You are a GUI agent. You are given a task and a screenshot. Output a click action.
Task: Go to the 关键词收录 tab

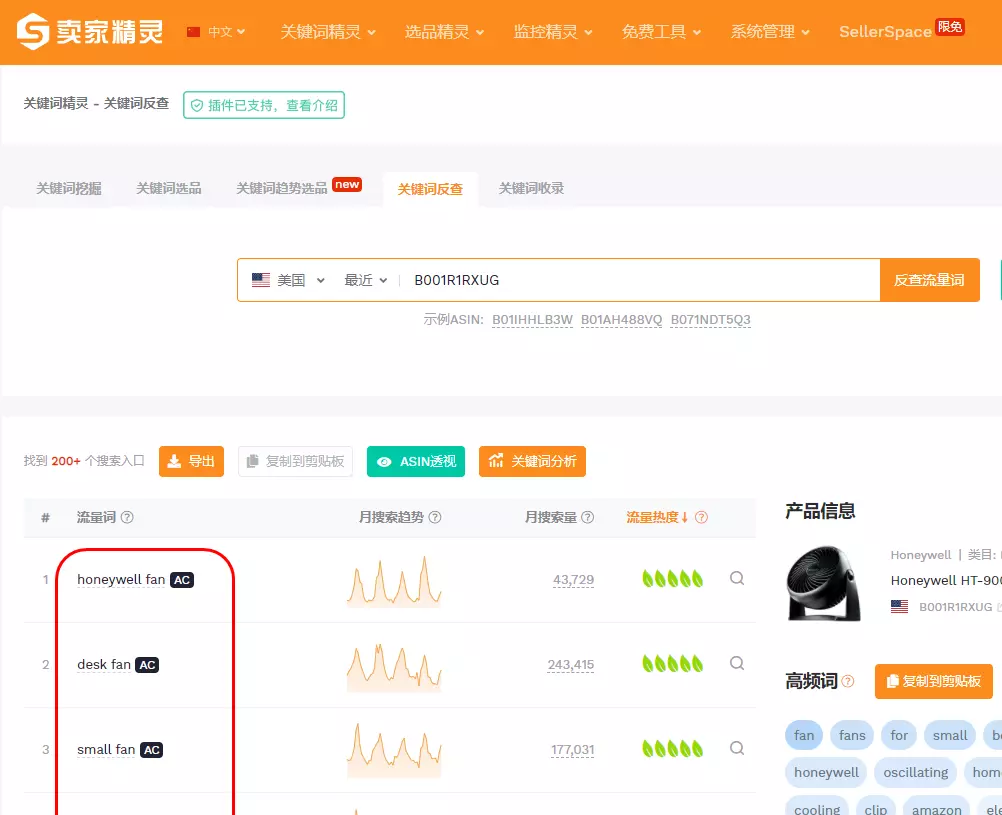pyautogui.click(x=531, y=189)
